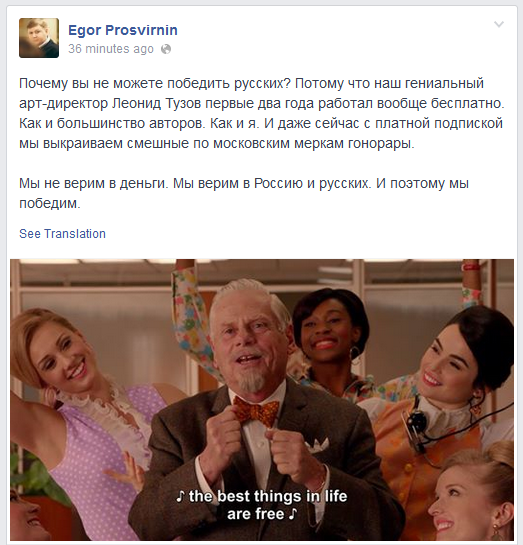
Task: Open Egor Prosvirnin's profile avatar
Action: click(39, 38)
